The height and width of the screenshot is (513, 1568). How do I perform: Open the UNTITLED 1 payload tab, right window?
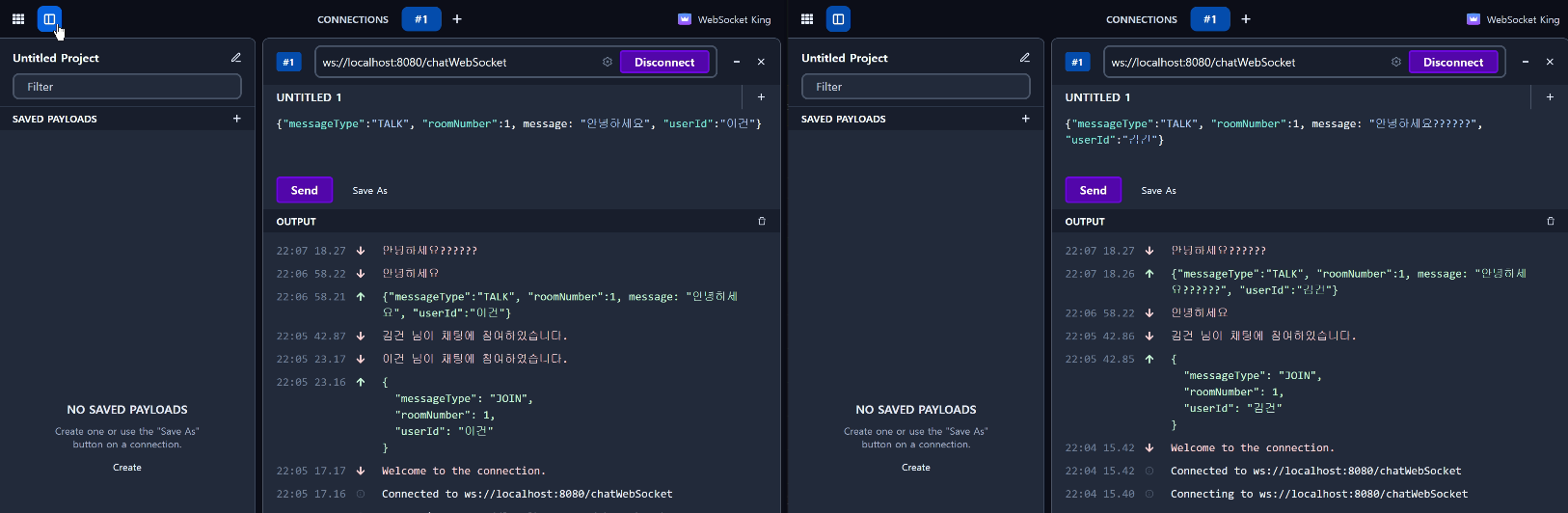1098,97
